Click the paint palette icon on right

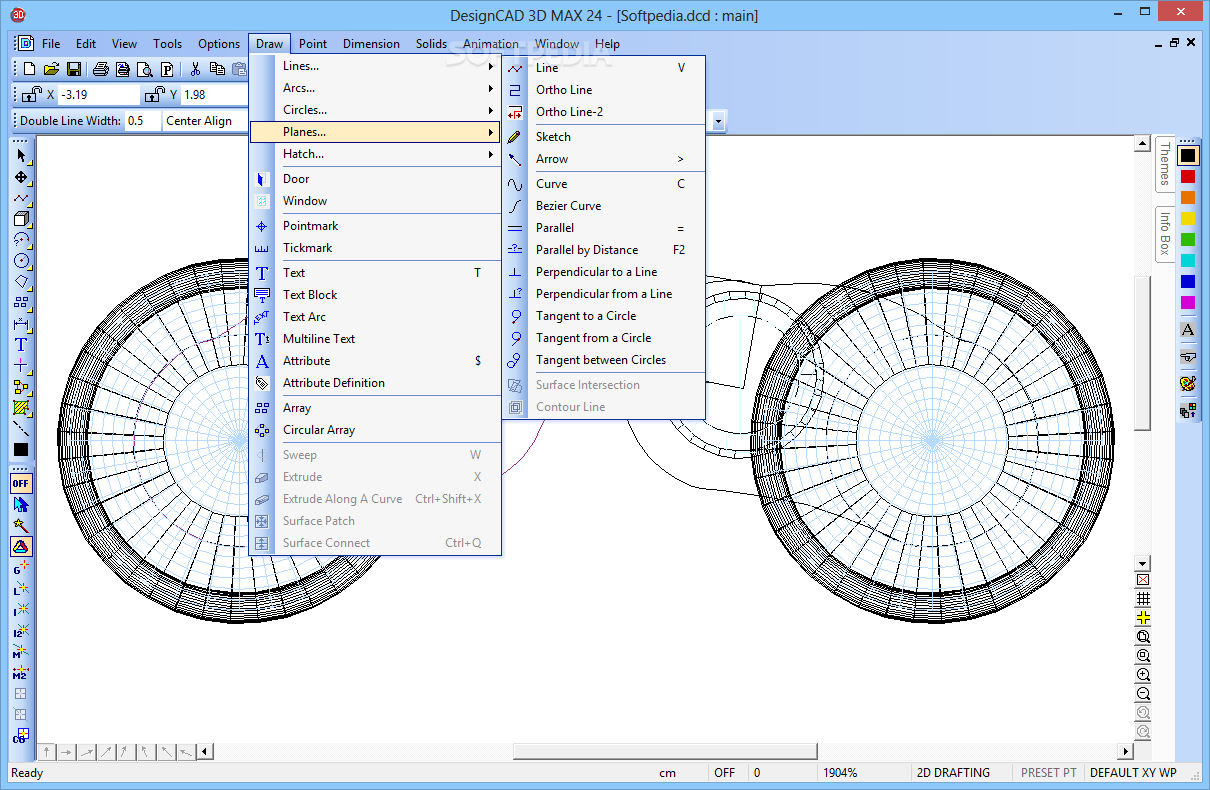click(1188, 383)
